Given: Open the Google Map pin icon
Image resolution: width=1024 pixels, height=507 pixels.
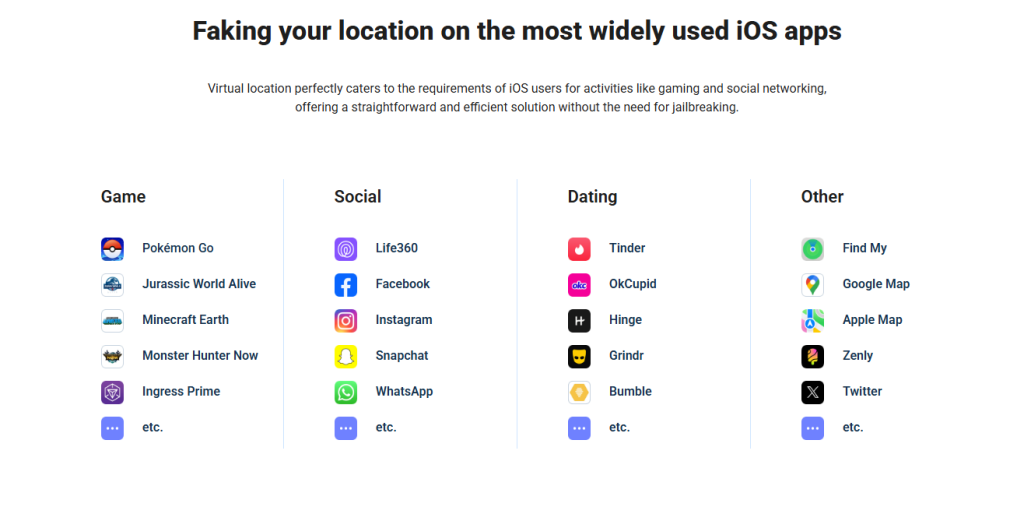Looking at the screenshot, I should click(x=813, y=285).
